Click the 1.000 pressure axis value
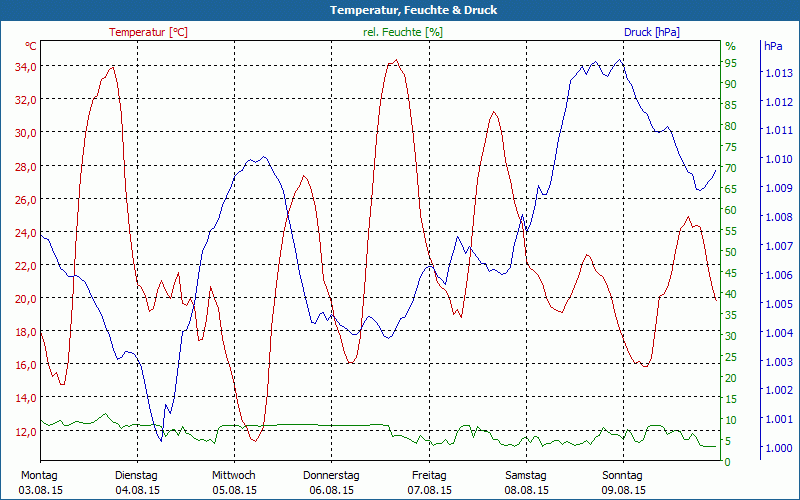The image size is (800, 500). click(x=778, y=449)
